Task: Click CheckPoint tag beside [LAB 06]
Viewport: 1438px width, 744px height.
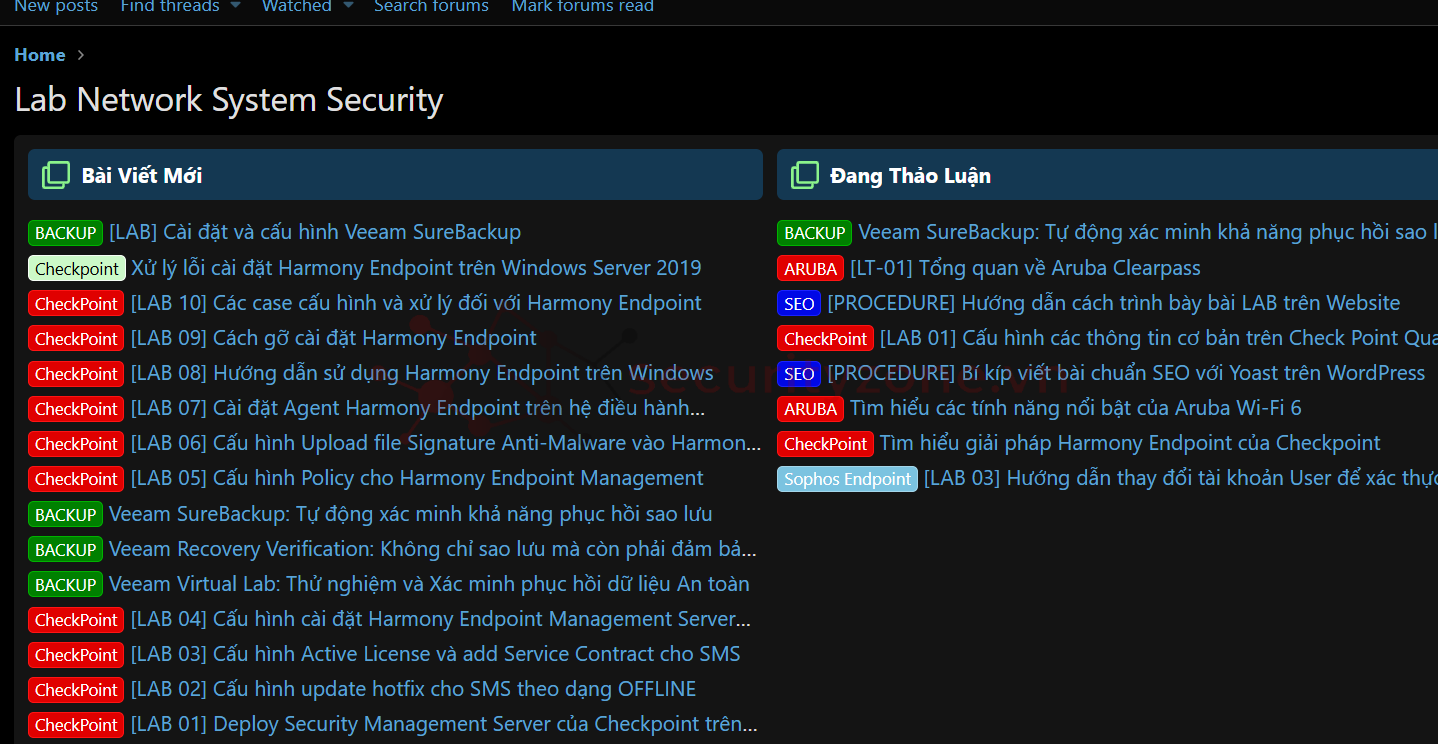Action: [76, 443]
